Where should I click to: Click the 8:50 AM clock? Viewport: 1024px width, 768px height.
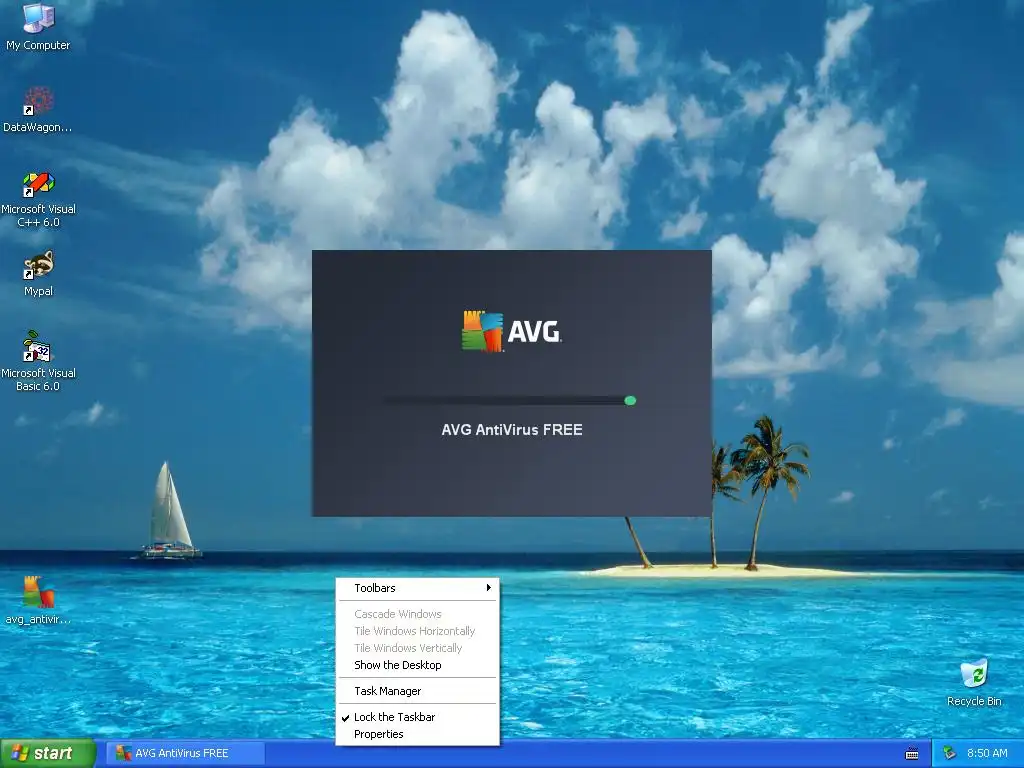[x=987, y=754]
